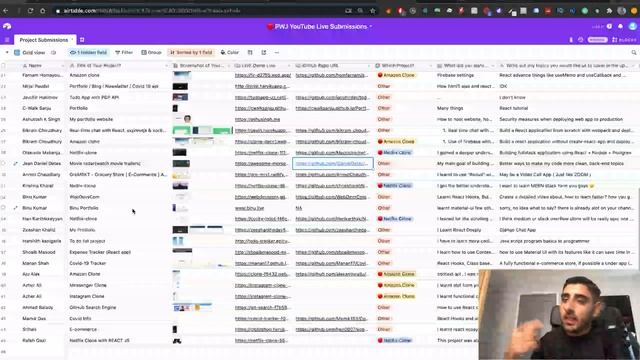This screenshot has height=360, width=640.
Task: Click the Grid view icon
Action: coord(17,52)
